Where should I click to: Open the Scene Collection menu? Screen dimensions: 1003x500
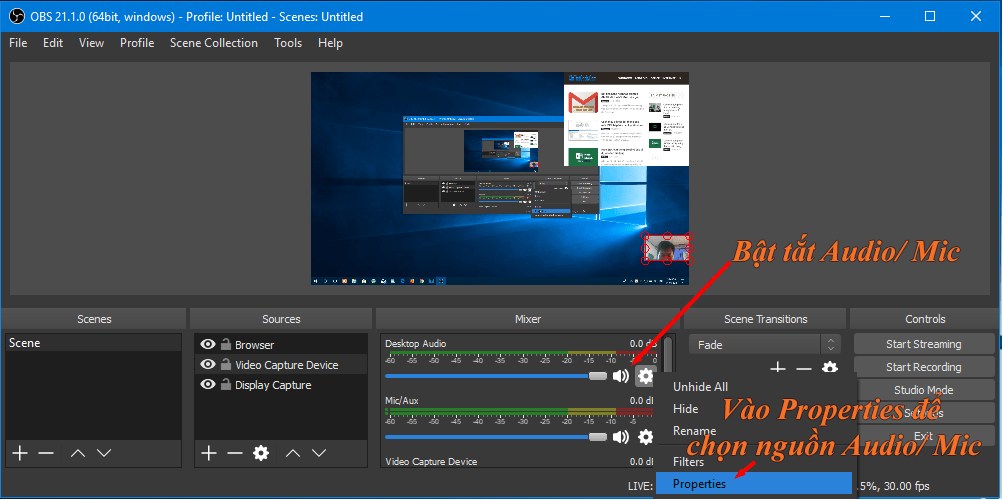(213, 43)
